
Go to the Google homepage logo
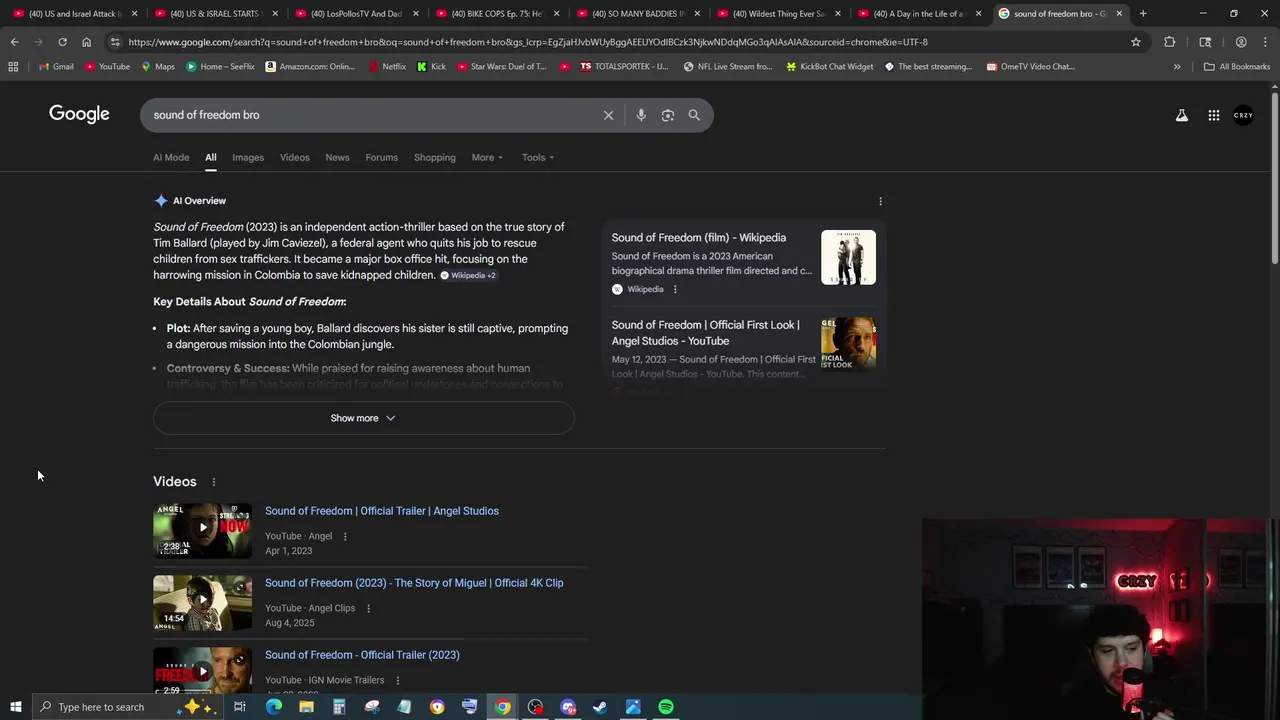point(79,114)
